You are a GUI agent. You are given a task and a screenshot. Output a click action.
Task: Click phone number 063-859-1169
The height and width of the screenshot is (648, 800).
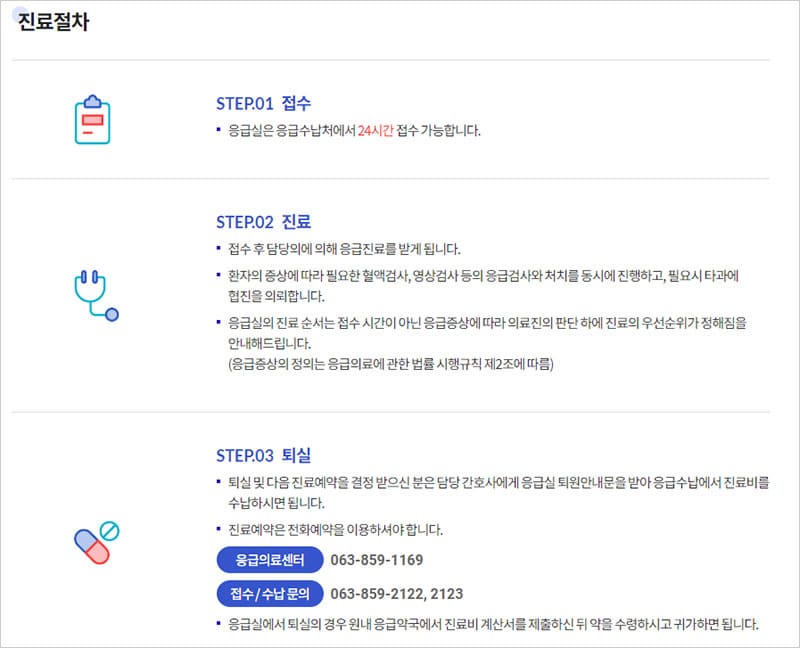point(377,559)
